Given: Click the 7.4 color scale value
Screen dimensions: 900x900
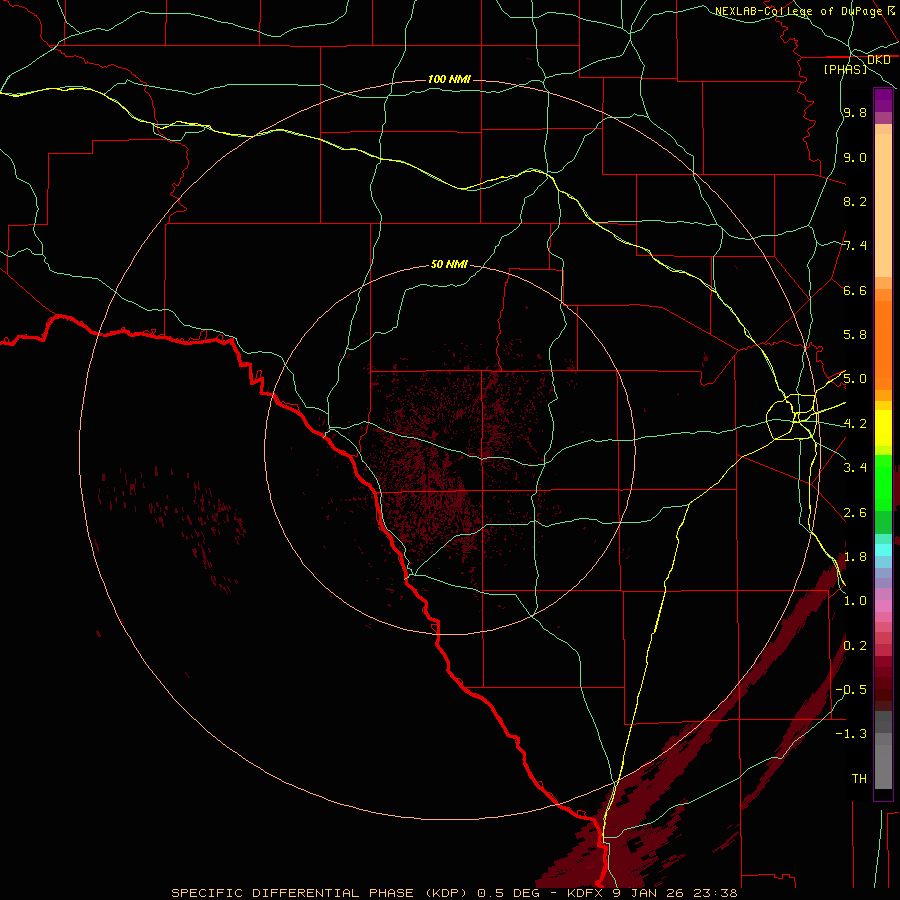Looking at the screenshot, I should point(855,246).
